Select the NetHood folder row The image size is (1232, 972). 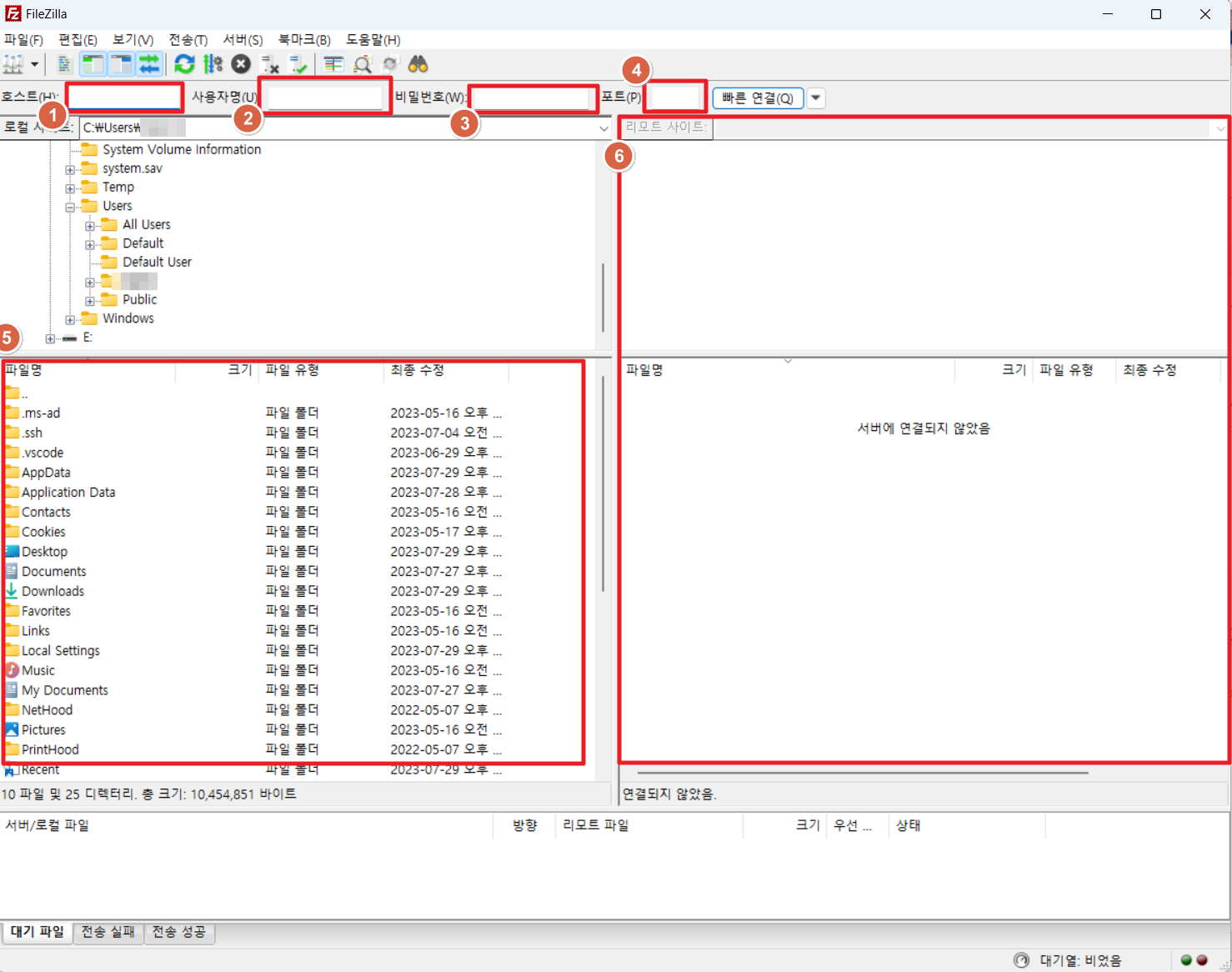pyautogui.click(x=296, y=710)
